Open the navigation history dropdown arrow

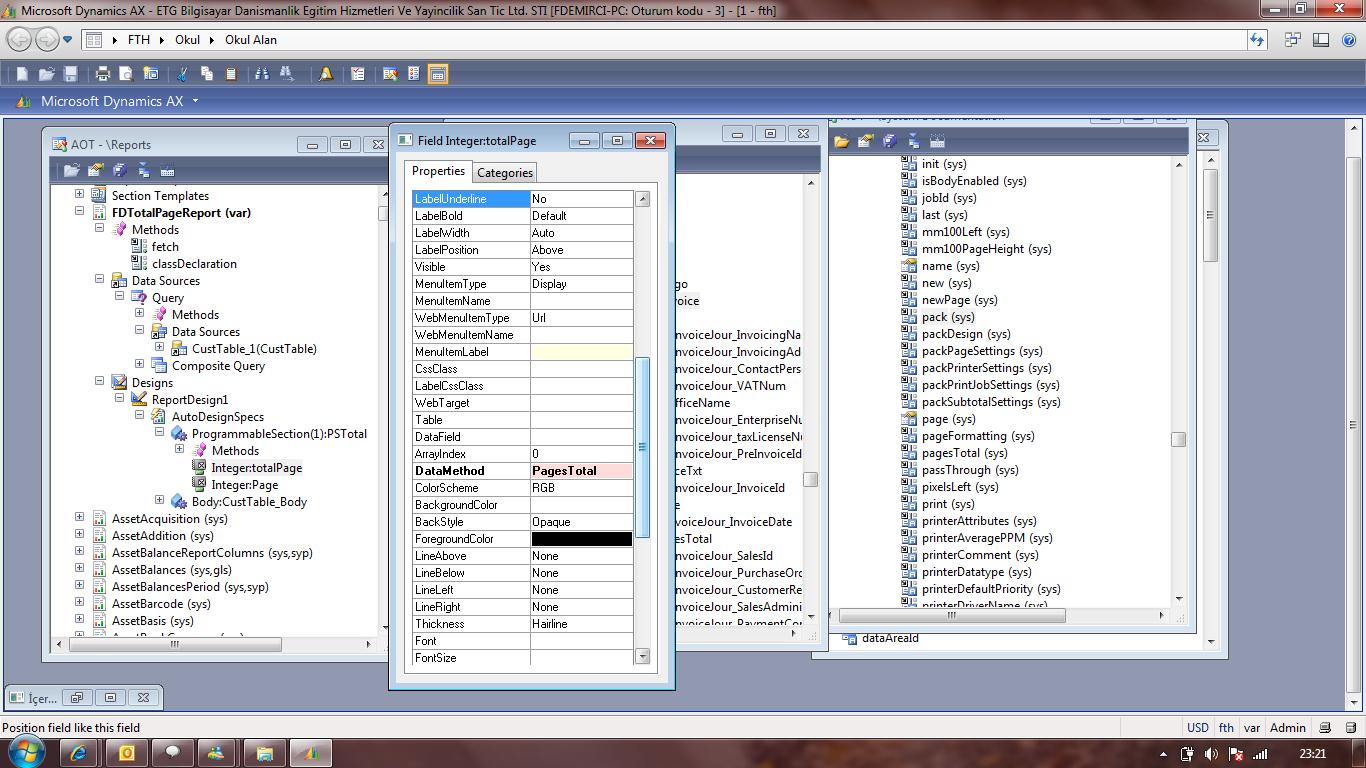click(68, 40)
